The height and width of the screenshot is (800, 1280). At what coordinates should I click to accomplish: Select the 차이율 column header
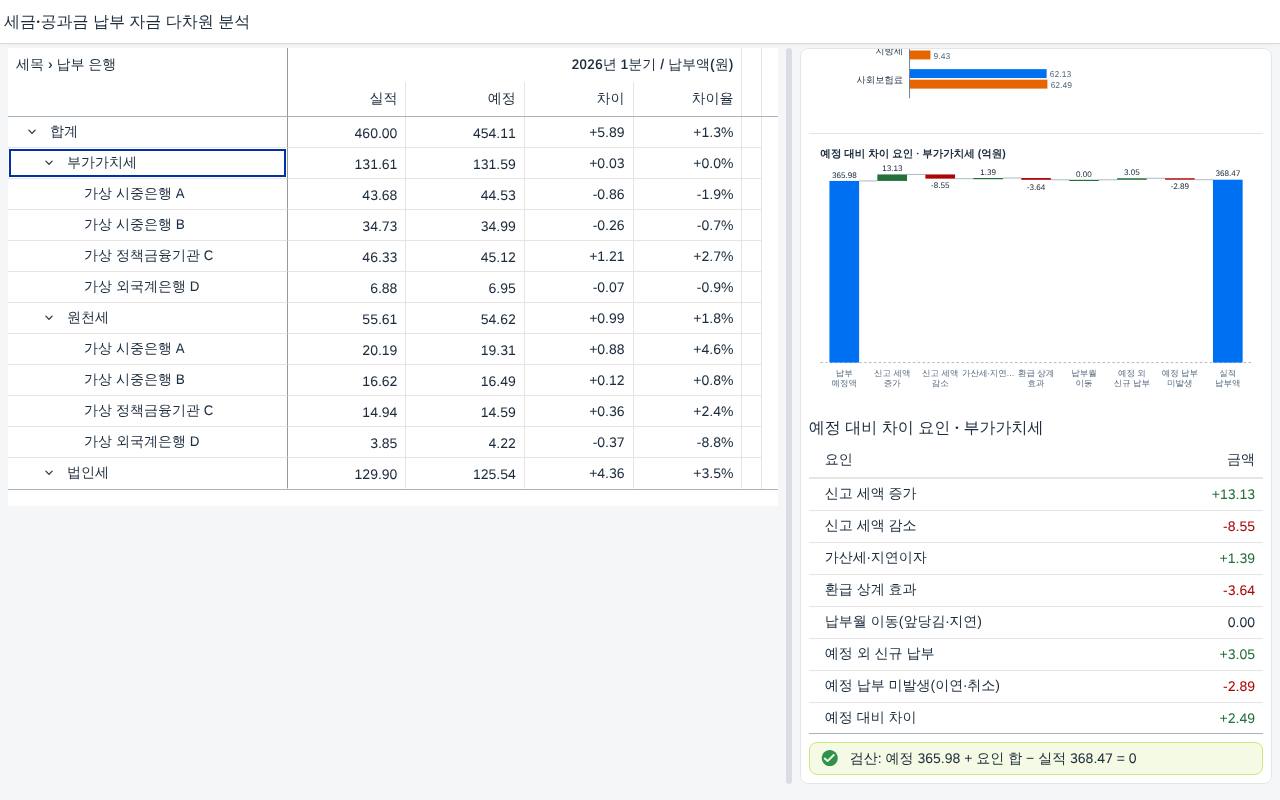(x=688, y=99)
